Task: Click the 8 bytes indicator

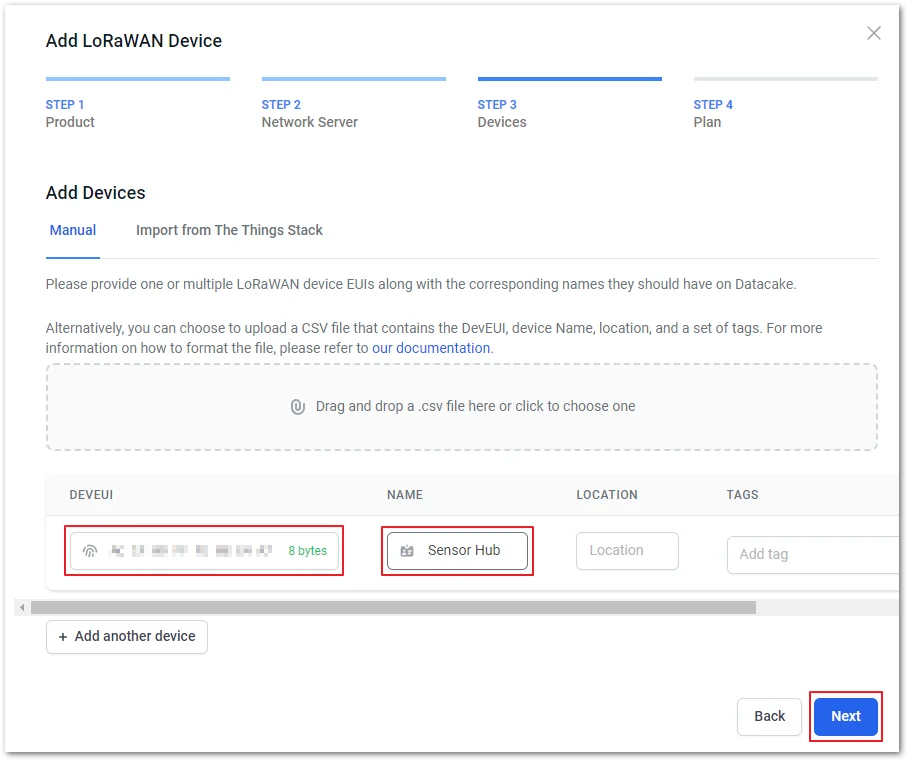Action: coord(307,551)
